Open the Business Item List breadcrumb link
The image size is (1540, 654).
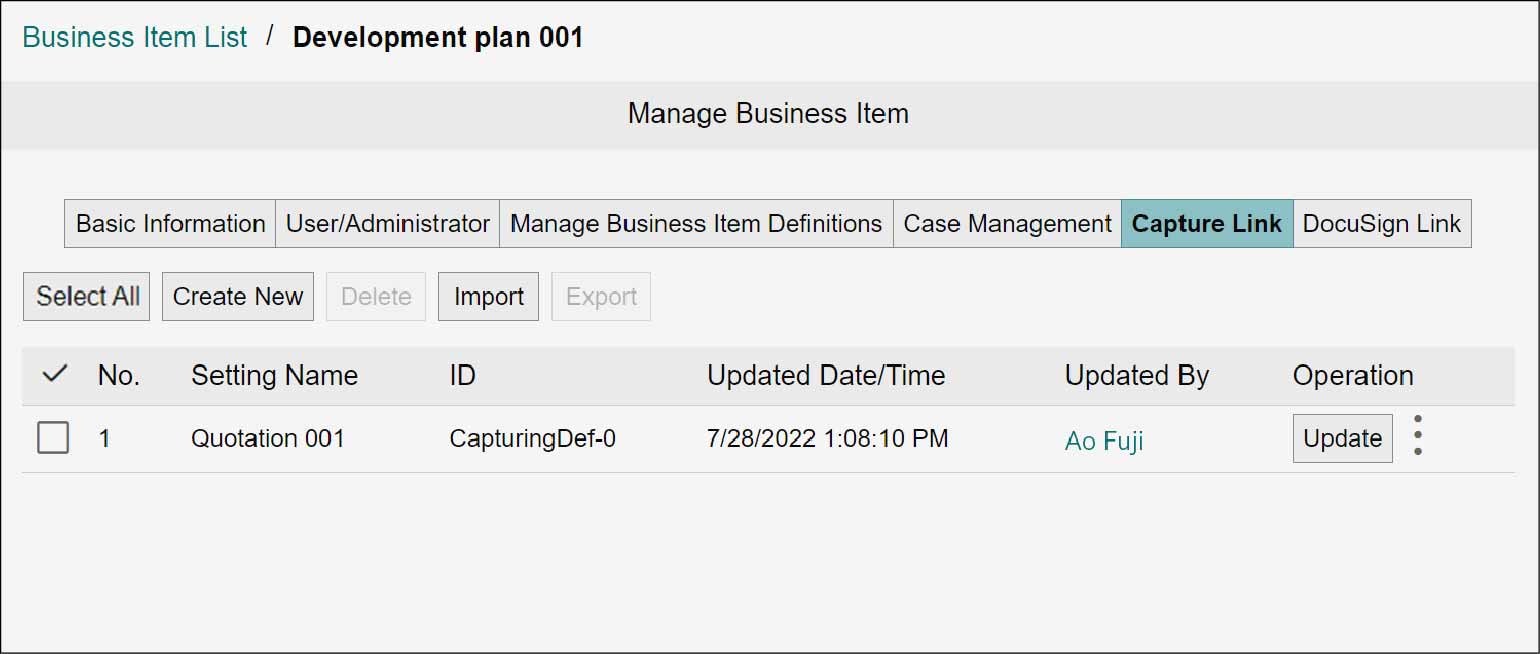135,37
